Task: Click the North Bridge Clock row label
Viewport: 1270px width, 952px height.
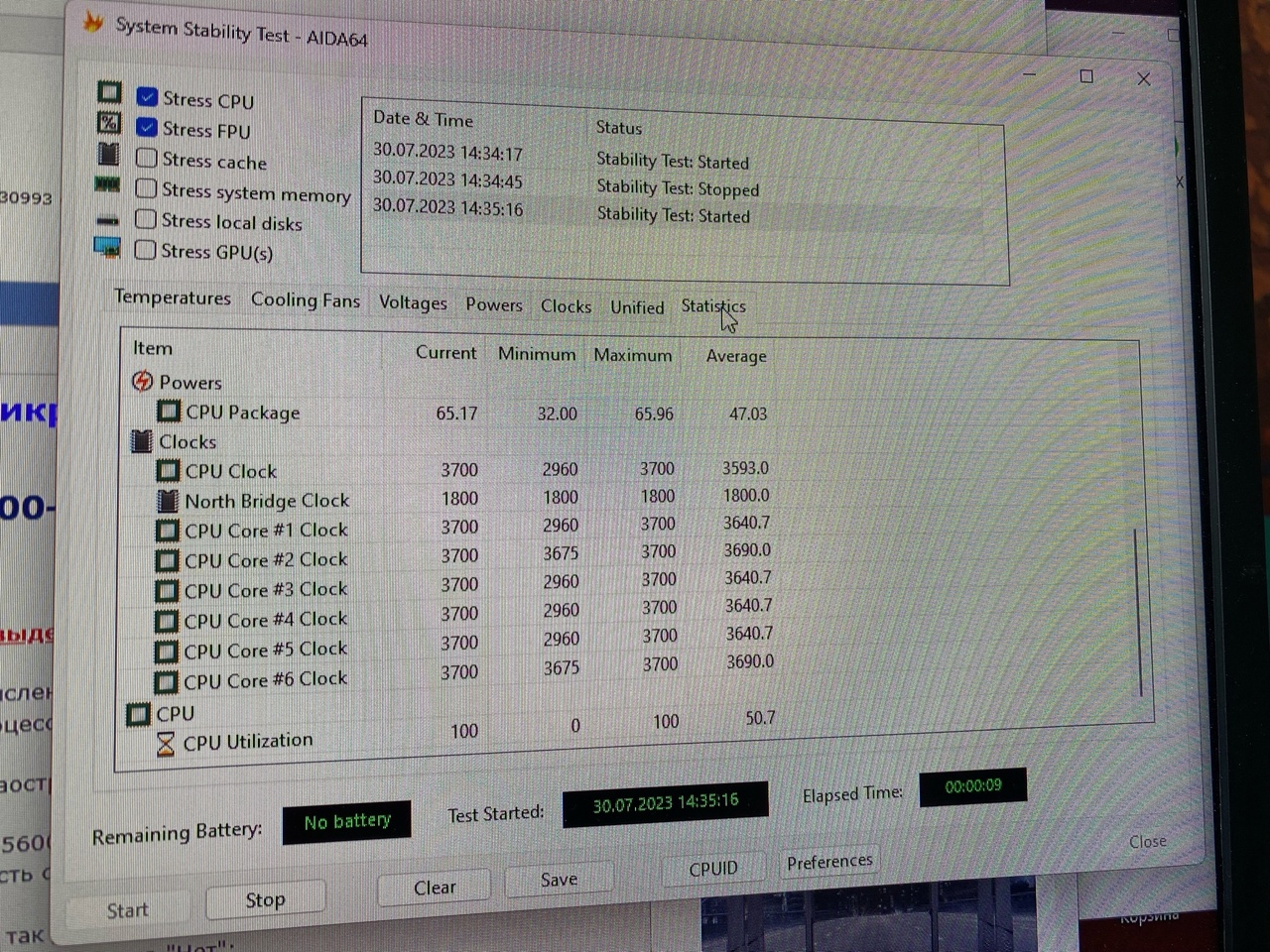Action: pos(268,501)
